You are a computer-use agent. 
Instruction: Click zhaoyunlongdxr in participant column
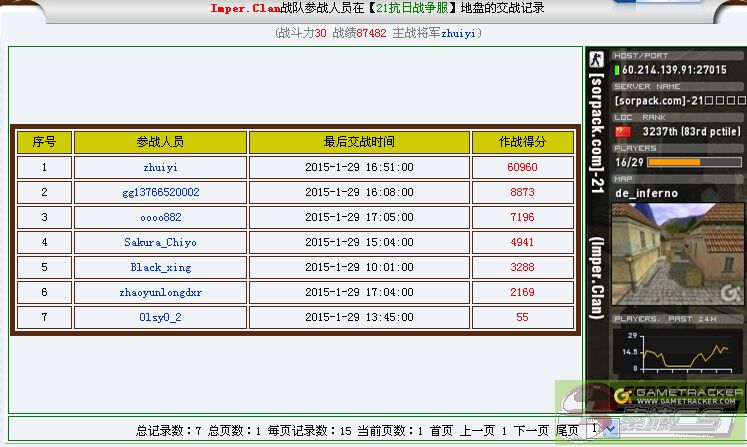[160, 293]
